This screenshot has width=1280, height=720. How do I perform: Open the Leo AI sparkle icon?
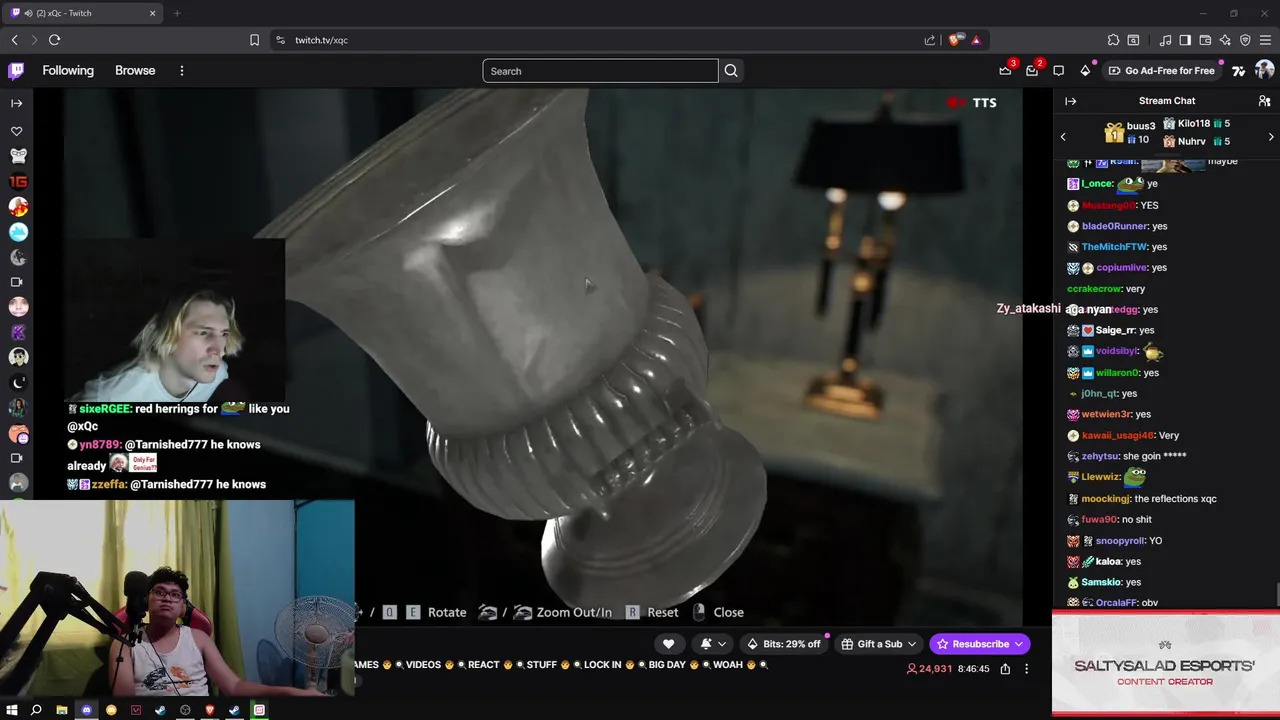(x=1225, y=40)
